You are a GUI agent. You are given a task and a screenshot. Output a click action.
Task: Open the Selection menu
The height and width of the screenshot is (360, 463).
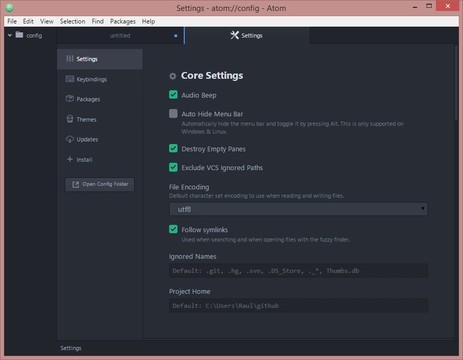pyautogui.click(x=72, y=21)
